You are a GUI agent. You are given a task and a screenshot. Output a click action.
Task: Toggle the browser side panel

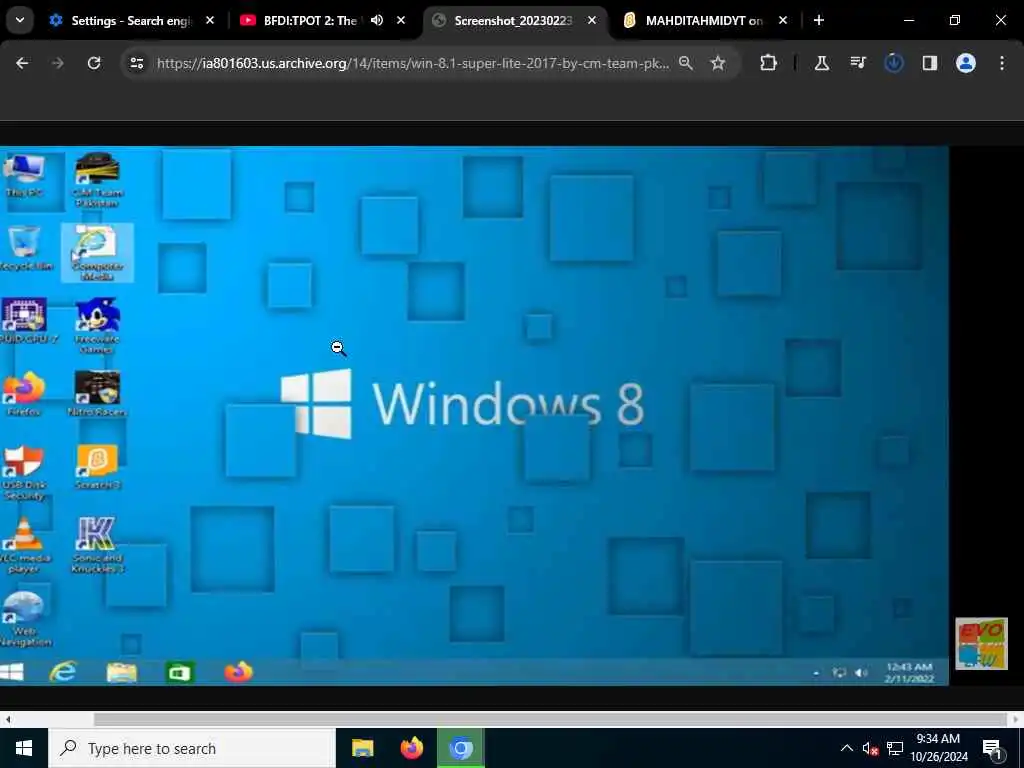(930, 63)
